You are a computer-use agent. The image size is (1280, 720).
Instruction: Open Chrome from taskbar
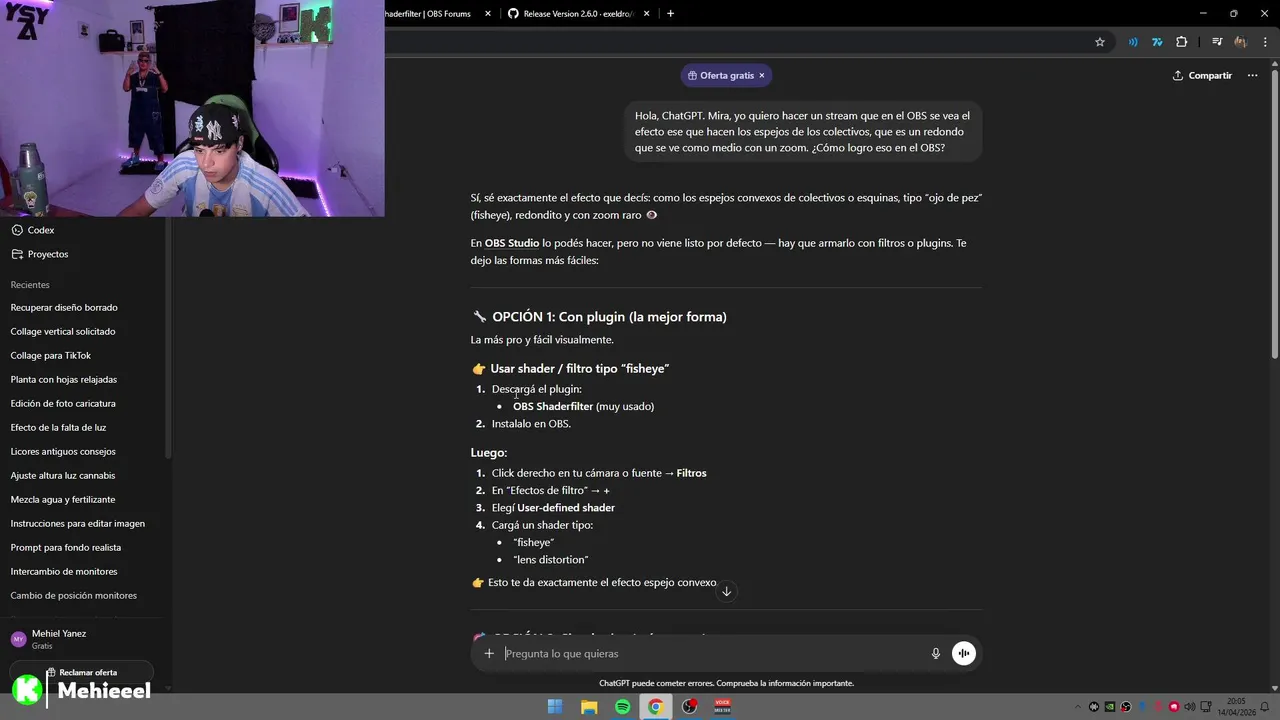[655, 707]
